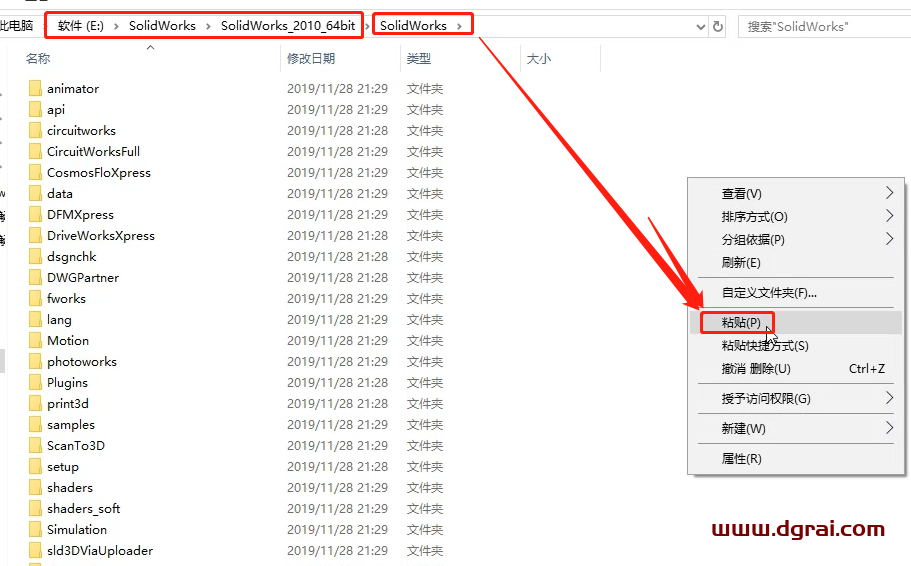Click the circuitworks folder icon
The image size is (911, 566).
click(35, 130)
